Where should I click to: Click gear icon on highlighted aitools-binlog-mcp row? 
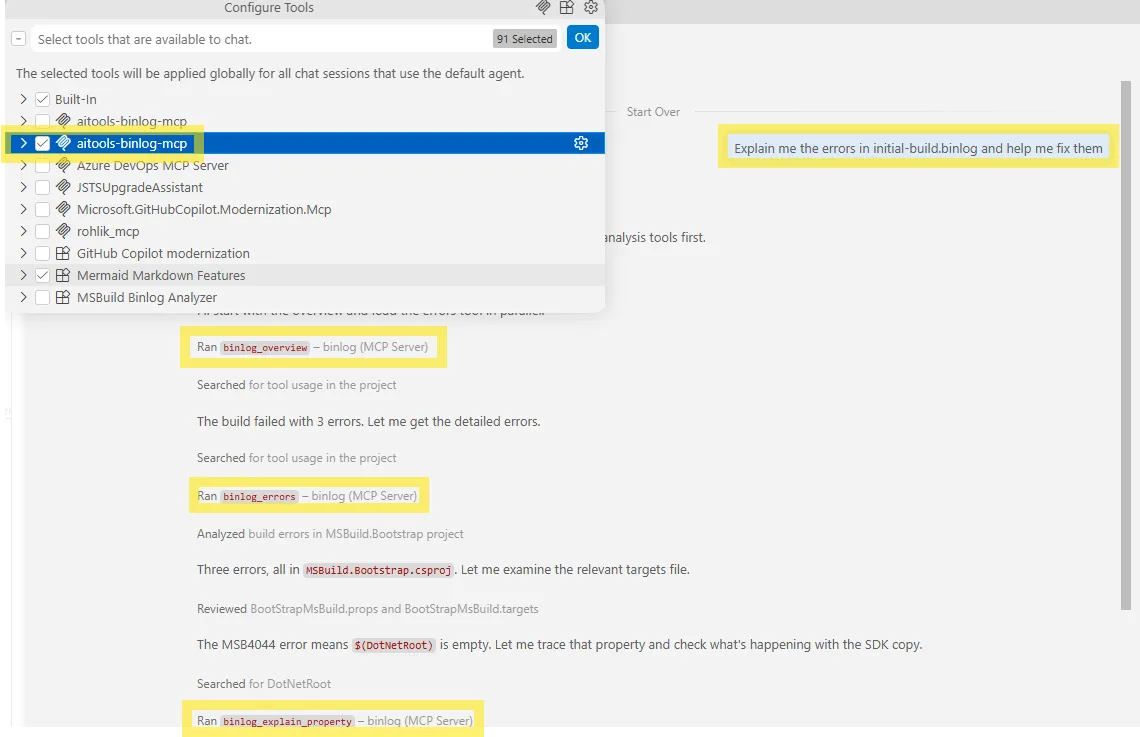pos(581,143)
